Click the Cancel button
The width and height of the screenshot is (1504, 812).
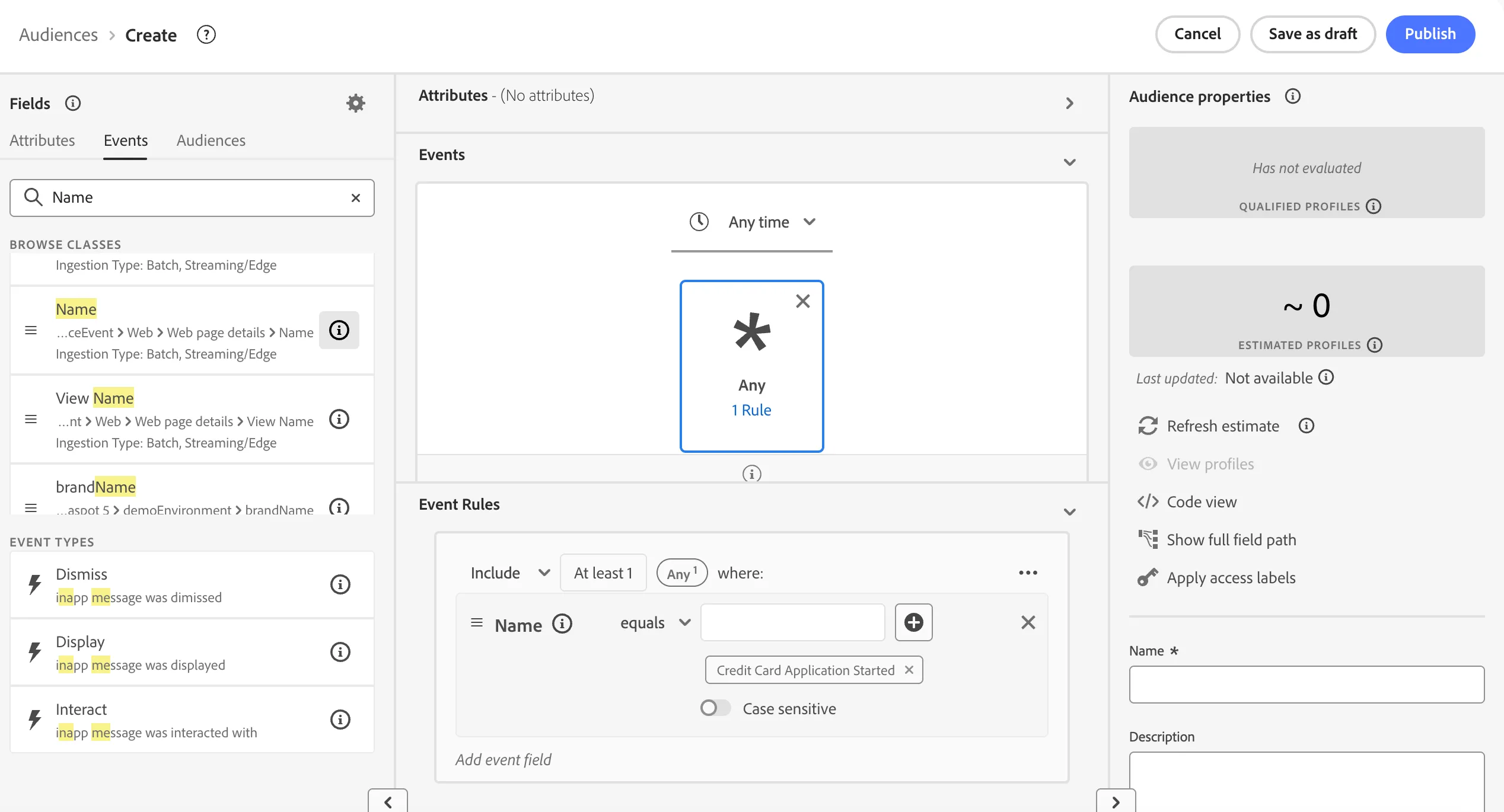click(x=1197, y=34)
